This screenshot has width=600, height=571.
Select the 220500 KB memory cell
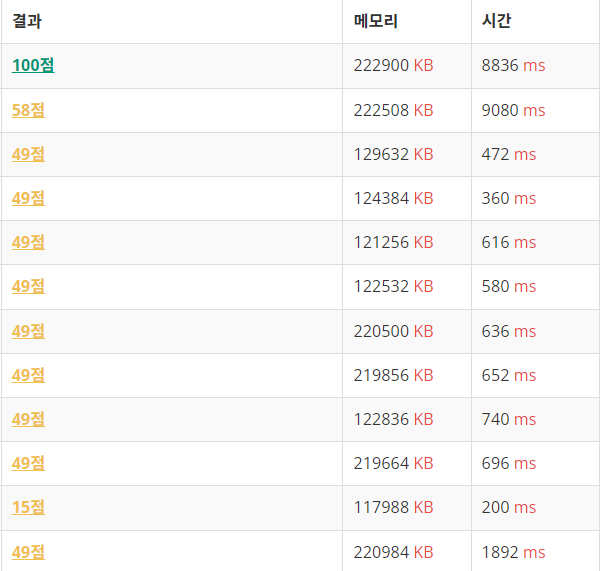click(x=407, y=331)
